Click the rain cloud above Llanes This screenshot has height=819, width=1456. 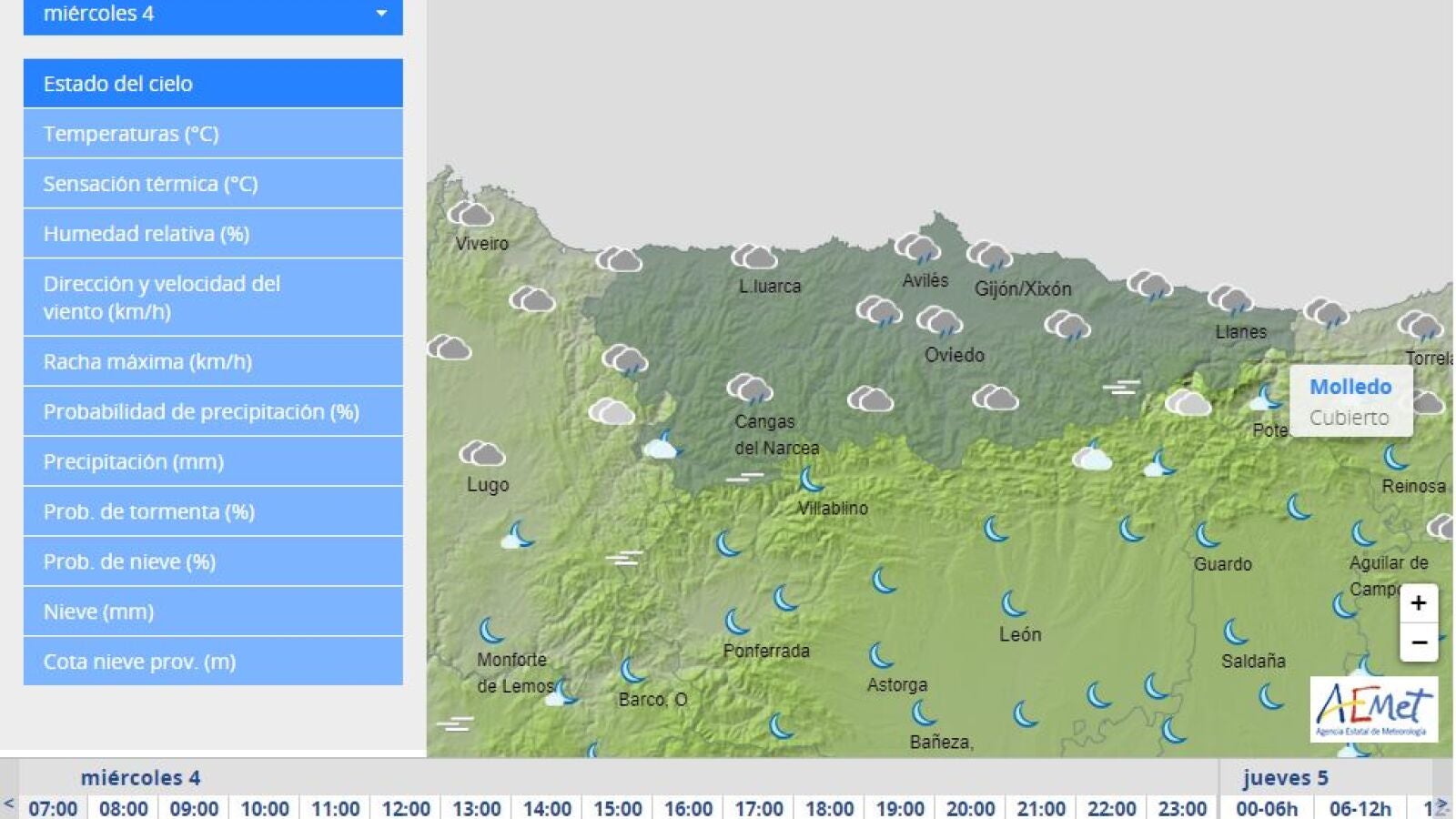1230,299
